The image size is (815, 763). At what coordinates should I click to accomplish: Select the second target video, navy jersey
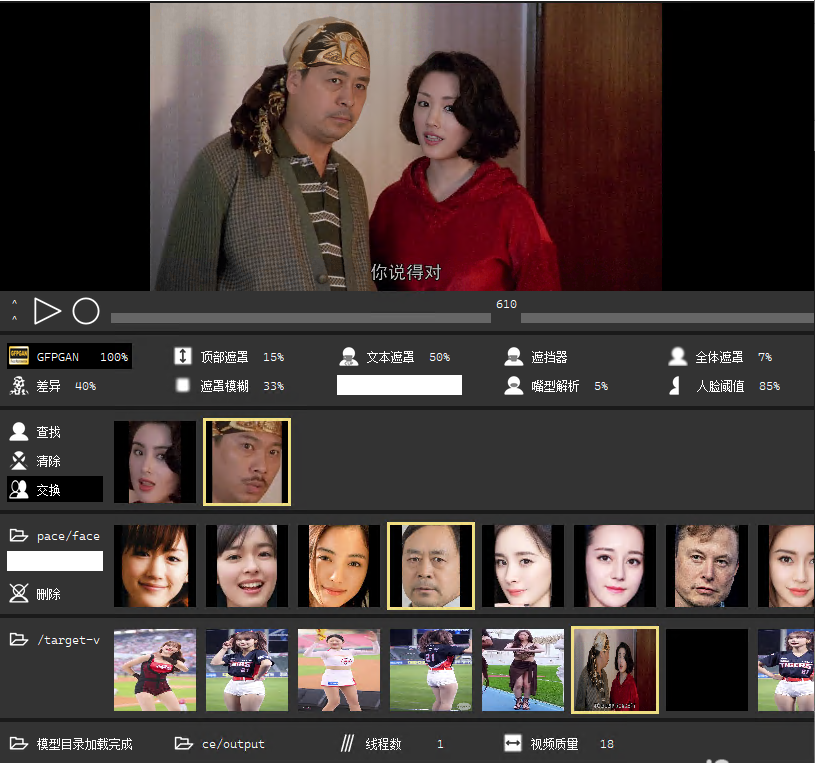247,670
